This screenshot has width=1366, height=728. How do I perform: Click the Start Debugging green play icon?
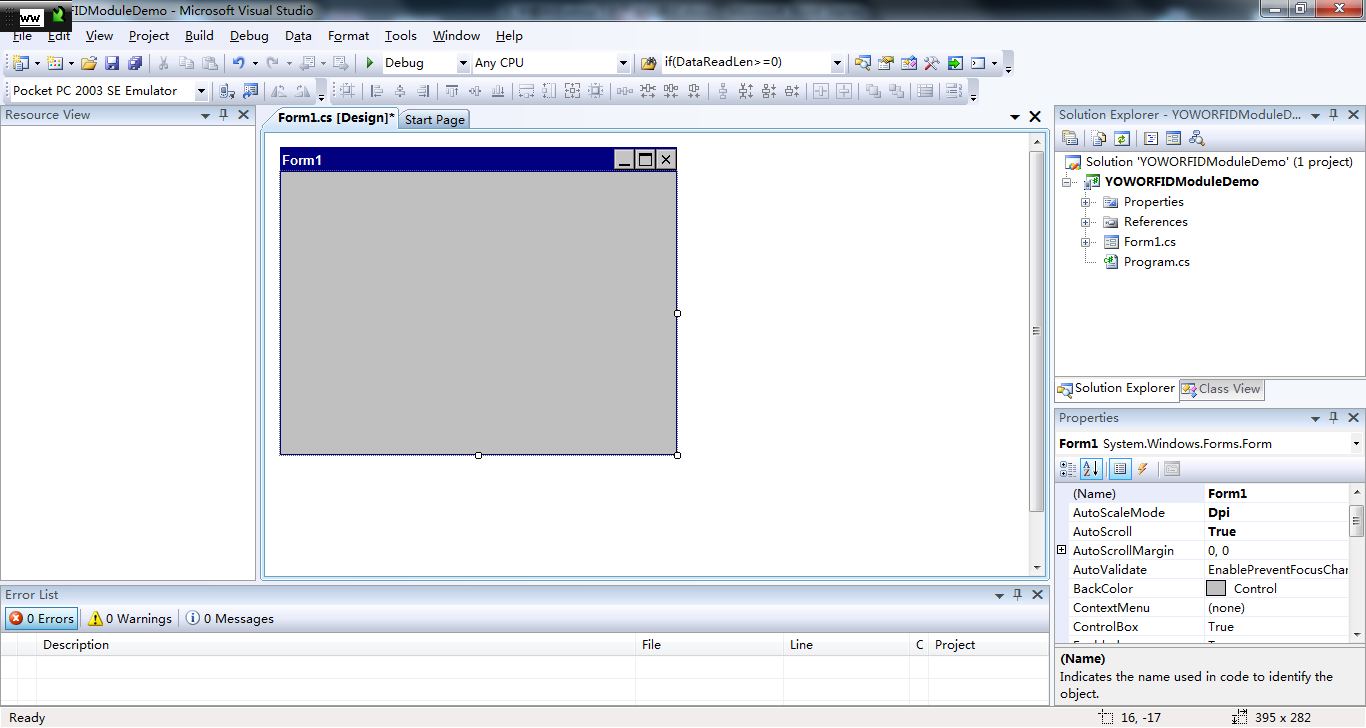[370, 63]
